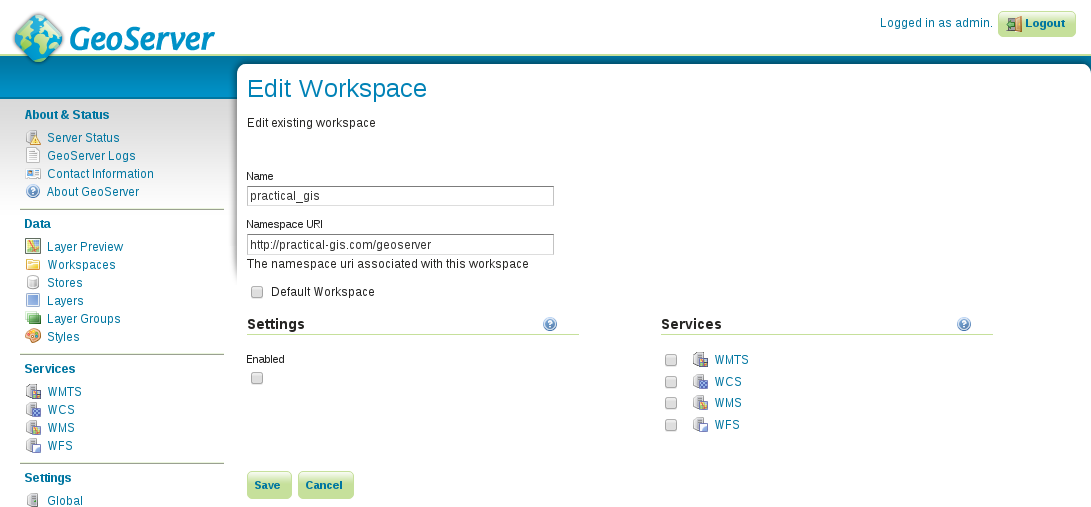Open Contact Information page
This screenshot has height=507, width=1091.
(x=100, y=174)
